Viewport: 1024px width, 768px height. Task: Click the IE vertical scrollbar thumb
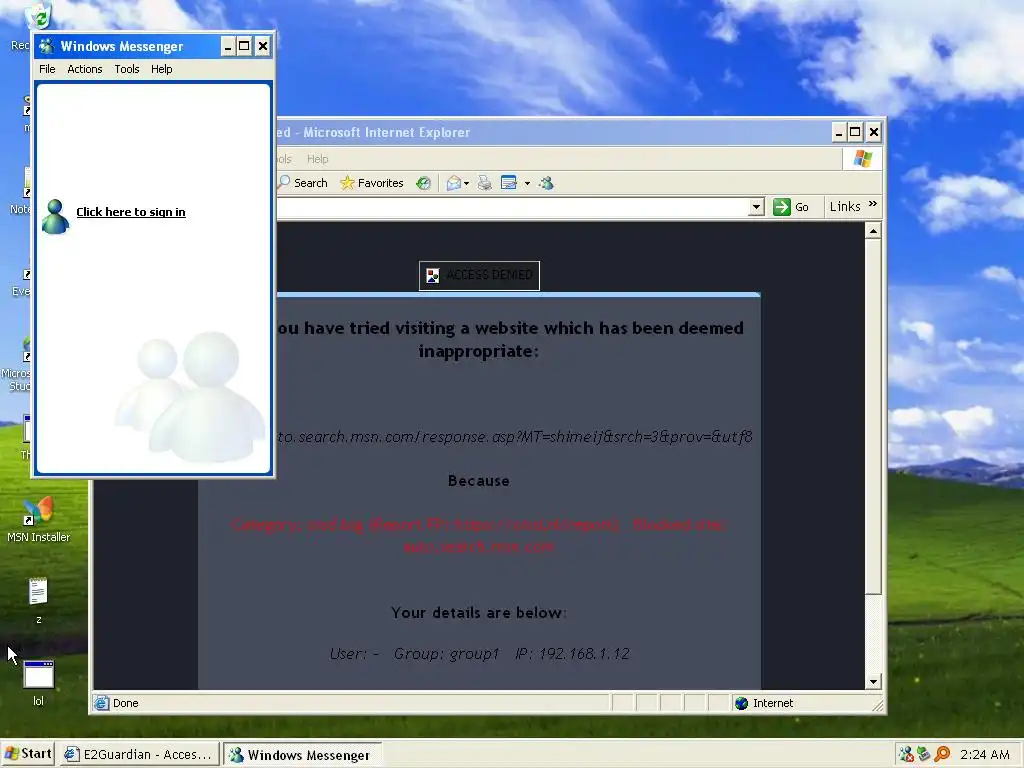(x=873, y=417)
